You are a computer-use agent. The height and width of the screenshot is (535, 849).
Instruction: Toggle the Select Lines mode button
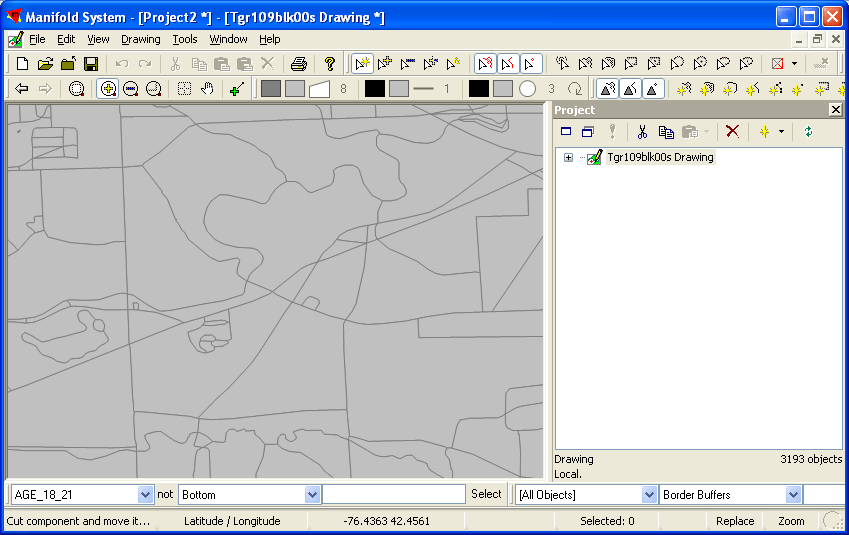(508, 64)
